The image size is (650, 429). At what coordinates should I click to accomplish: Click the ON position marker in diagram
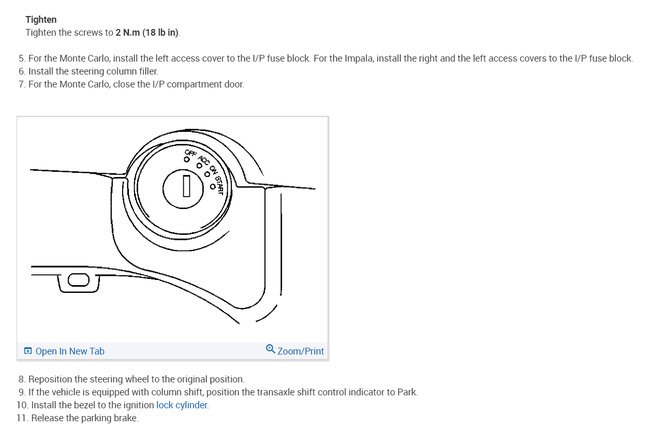pos(207,174)
